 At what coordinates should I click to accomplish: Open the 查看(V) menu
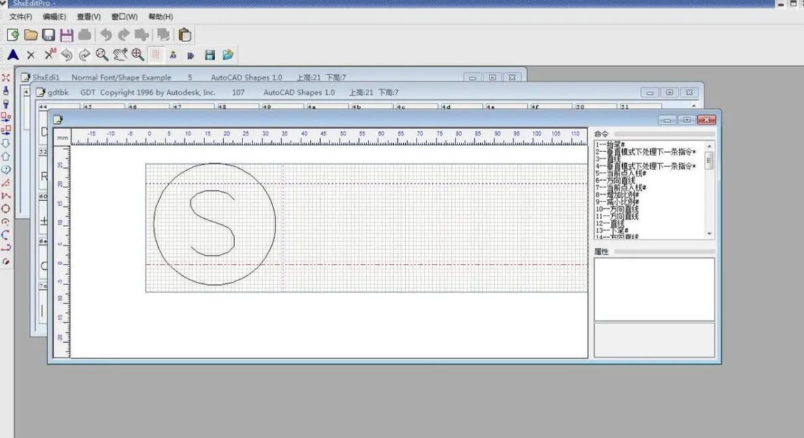click(x=89, y=17)
